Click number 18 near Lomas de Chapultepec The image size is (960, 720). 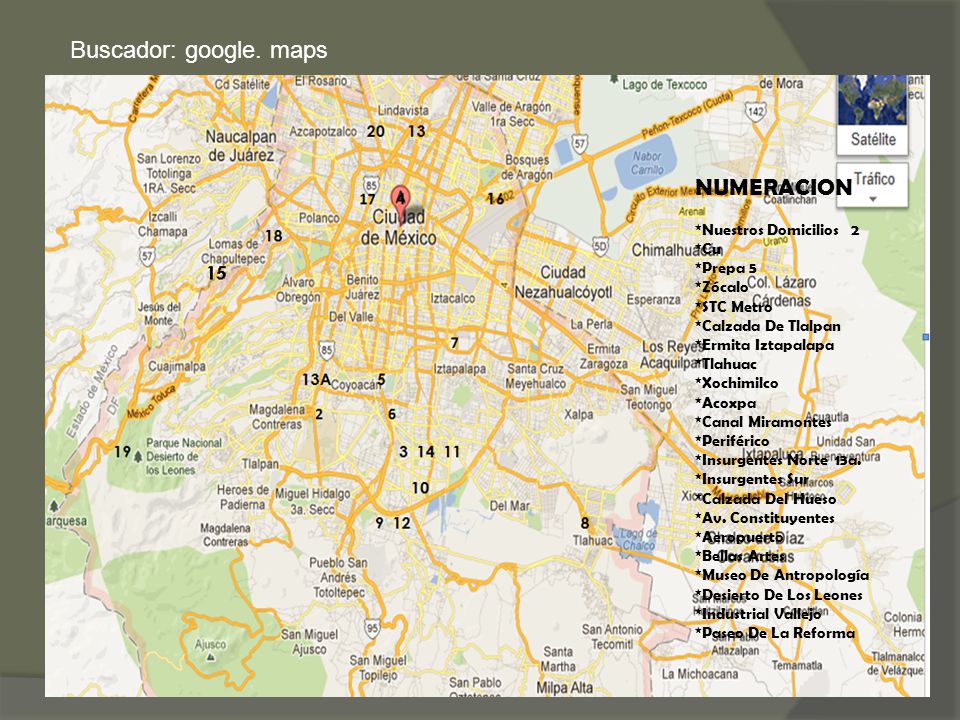[x=273, y=236]
